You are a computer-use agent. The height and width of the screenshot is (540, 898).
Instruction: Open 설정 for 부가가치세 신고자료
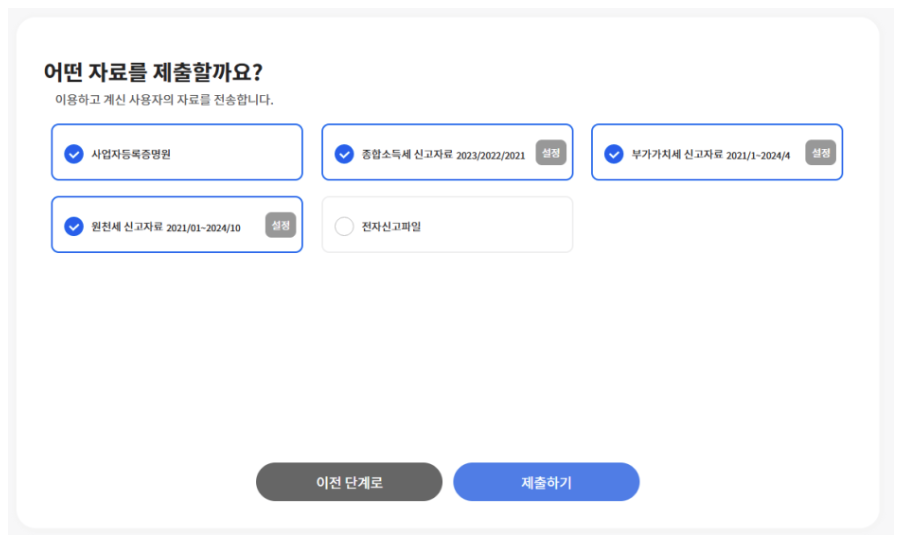pyautogui.click(x=821, y=153)
